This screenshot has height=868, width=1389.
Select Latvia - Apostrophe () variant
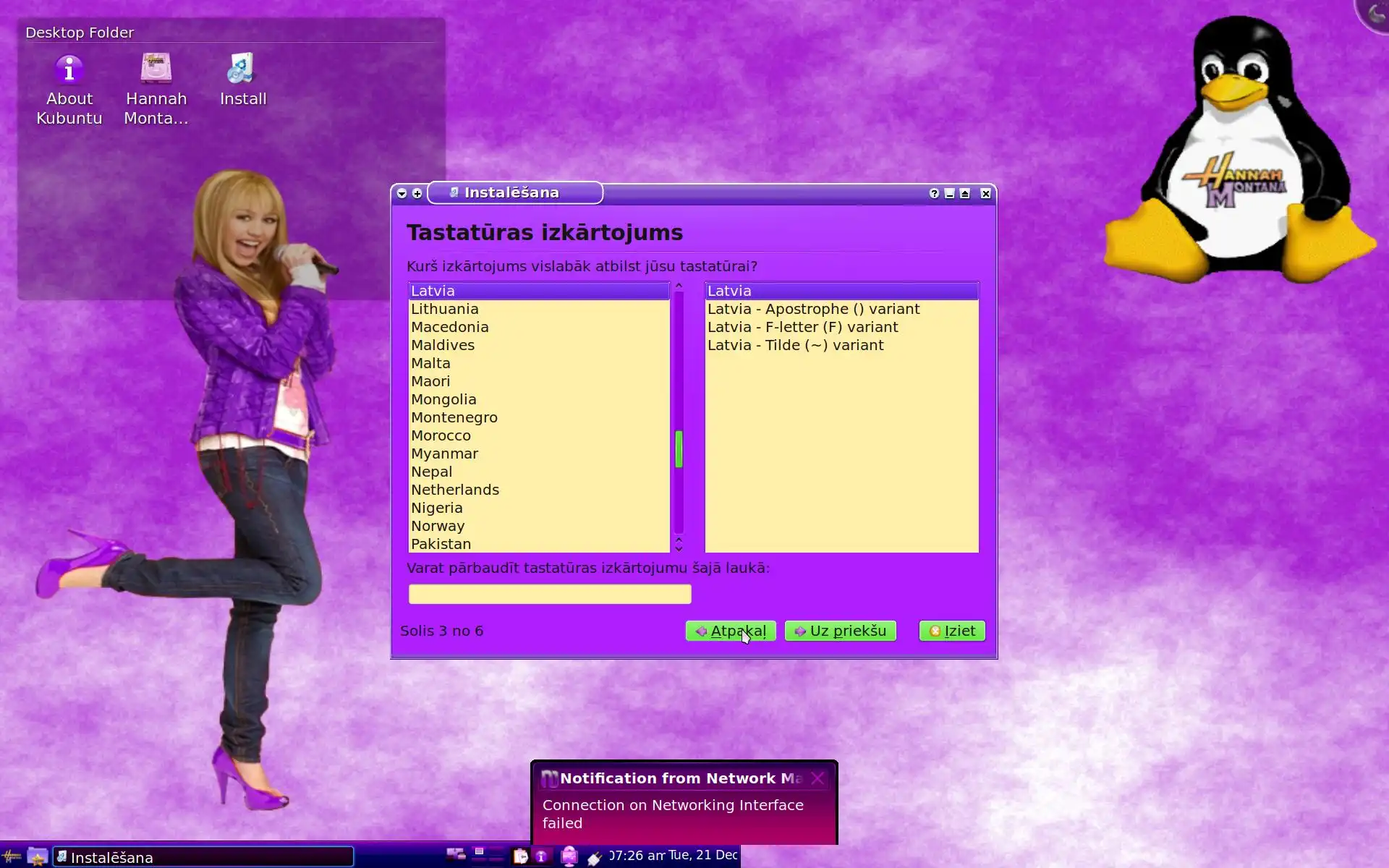(813, 309)
